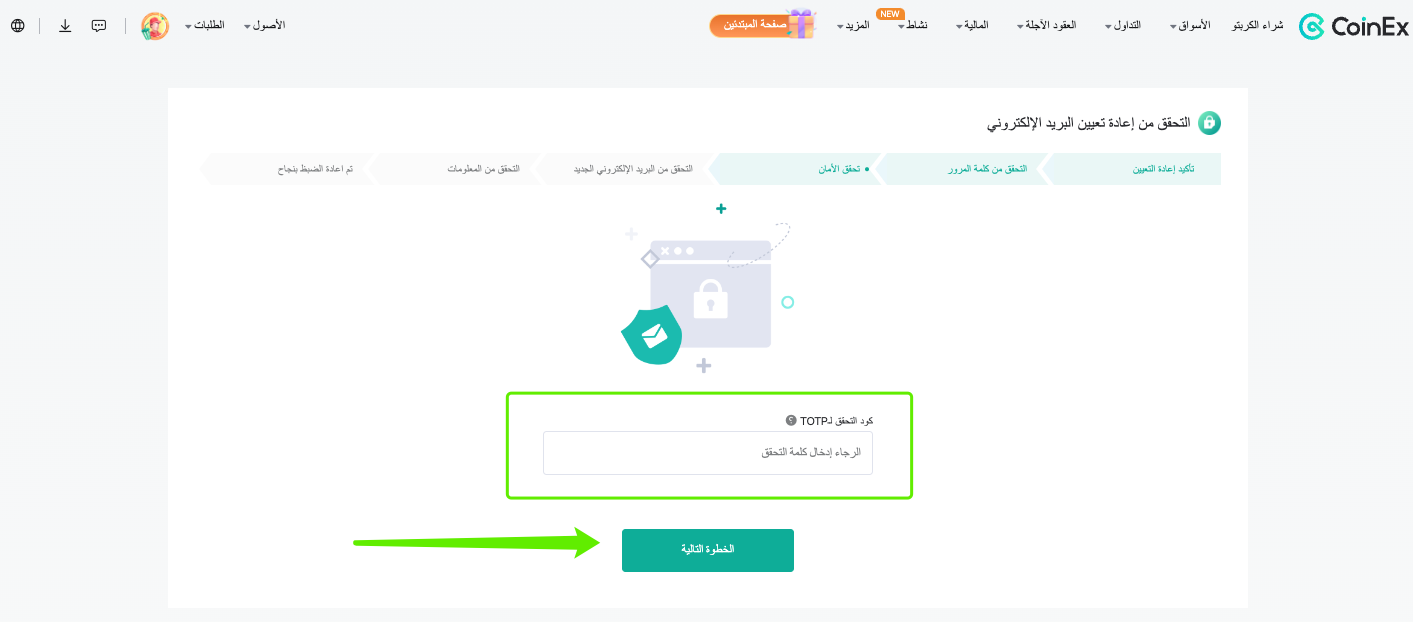Go to شراء الكريبتو link
This screenshot has width=1413, height=622.
1258,25
